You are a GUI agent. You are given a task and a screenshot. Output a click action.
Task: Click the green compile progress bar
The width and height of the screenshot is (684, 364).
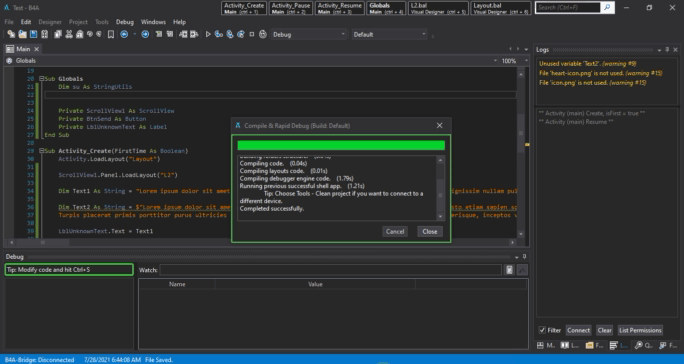pyautogui.click(x=341, y=145)
